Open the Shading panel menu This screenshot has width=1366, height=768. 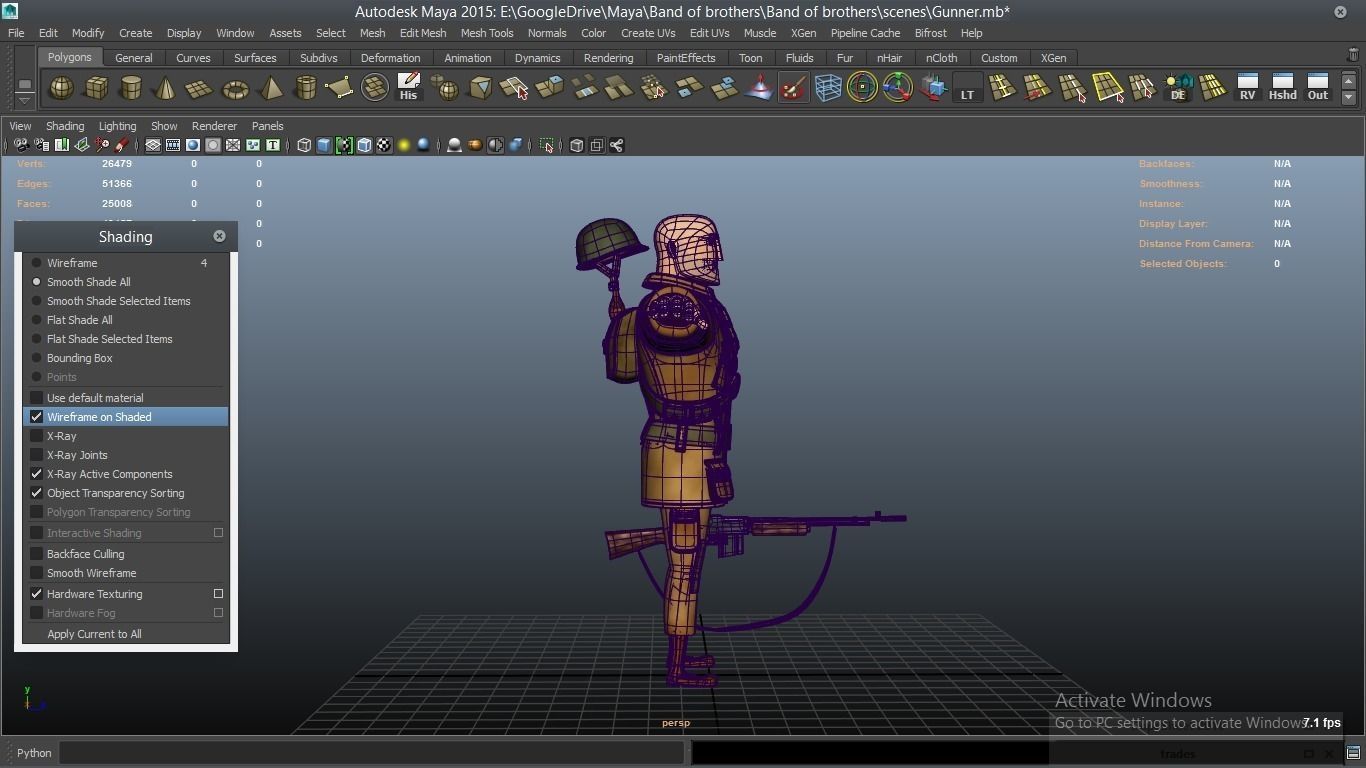coord(65,126)
